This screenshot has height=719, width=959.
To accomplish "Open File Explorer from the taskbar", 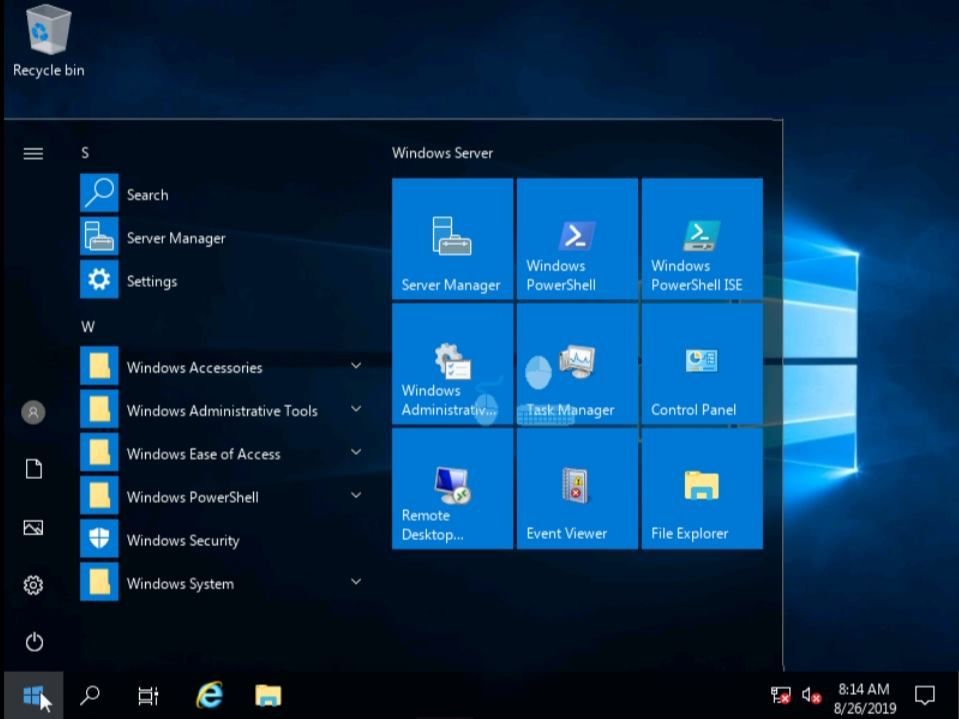I will (268, 694).
